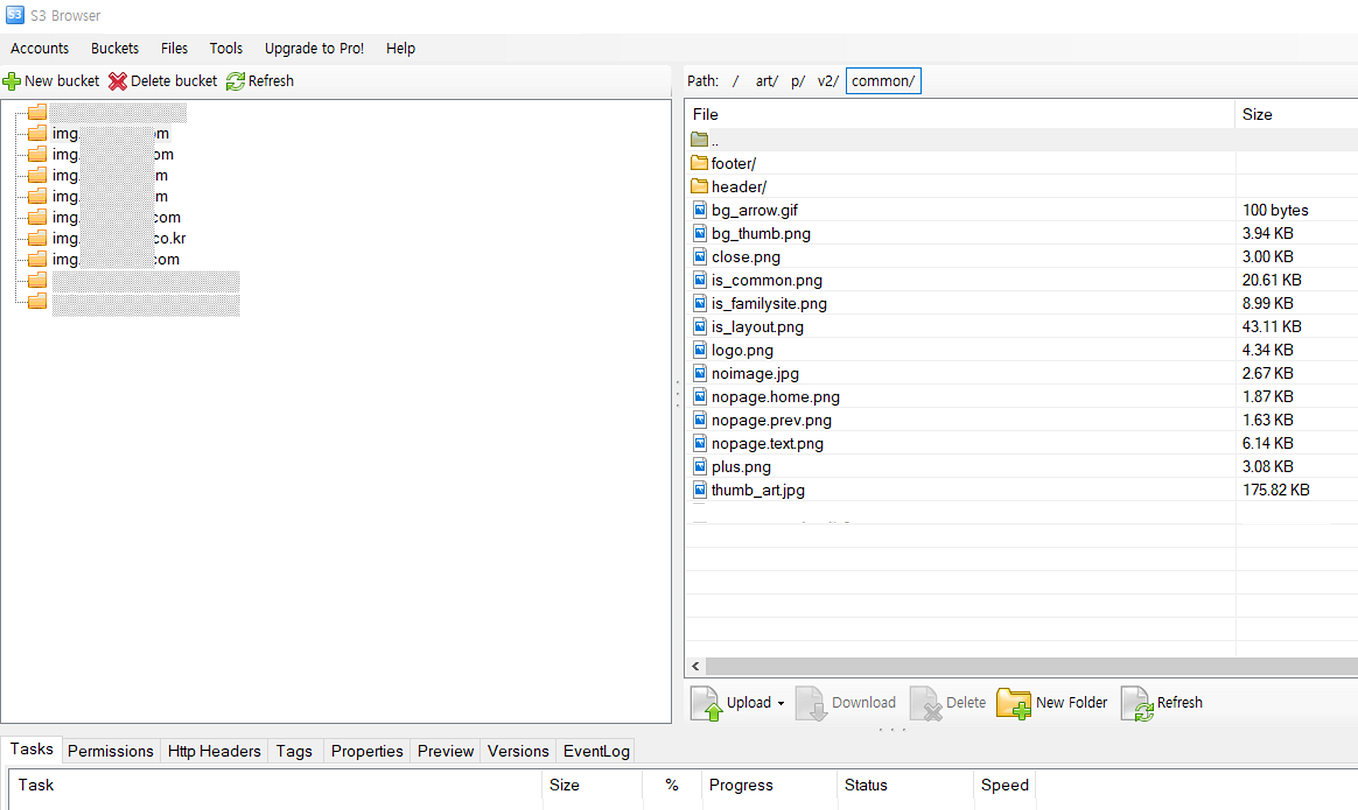Click Upgrade to Pro! in the menu bar
This screenshot has height=810, width=1358.
[314, 48]
